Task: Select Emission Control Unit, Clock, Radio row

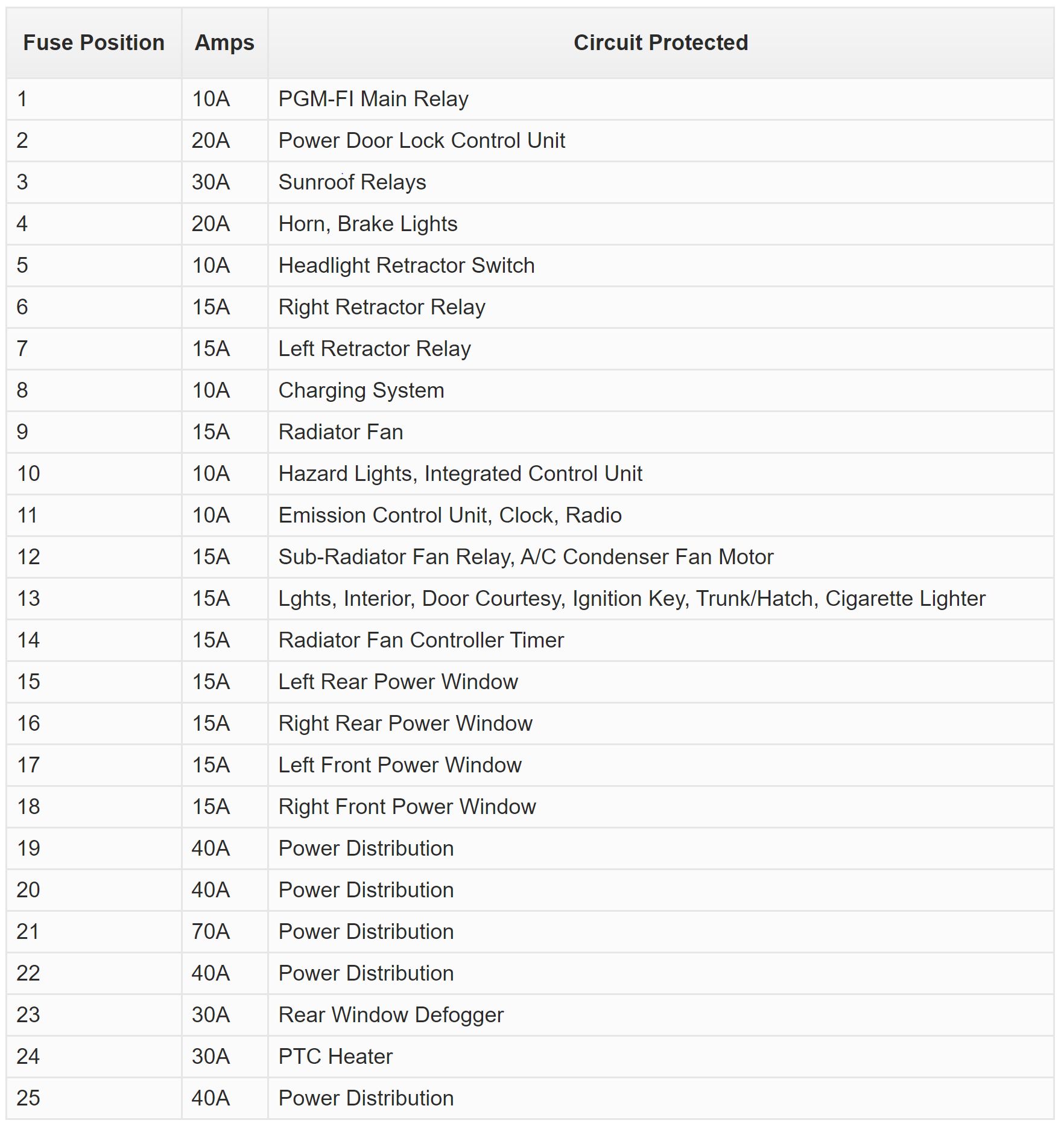Action: pyautogui.click(x=531, y=515)
